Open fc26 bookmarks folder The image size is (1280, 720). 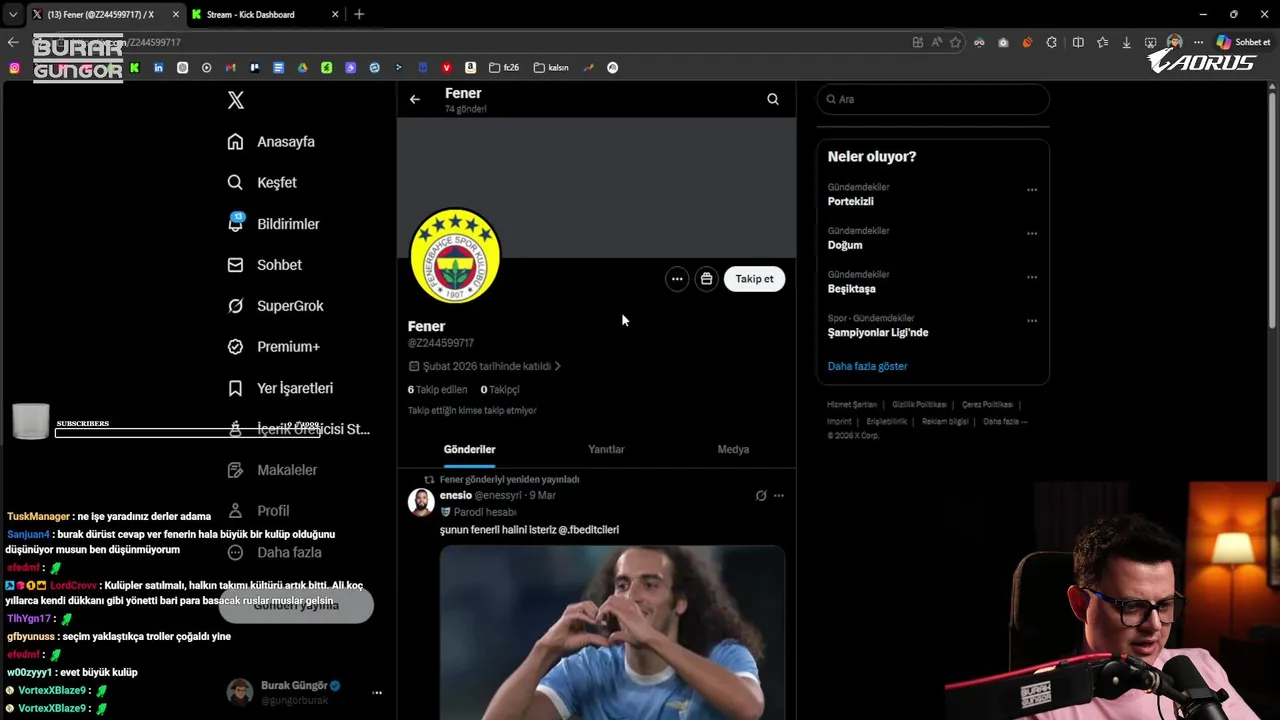click(x=504, y=68)
